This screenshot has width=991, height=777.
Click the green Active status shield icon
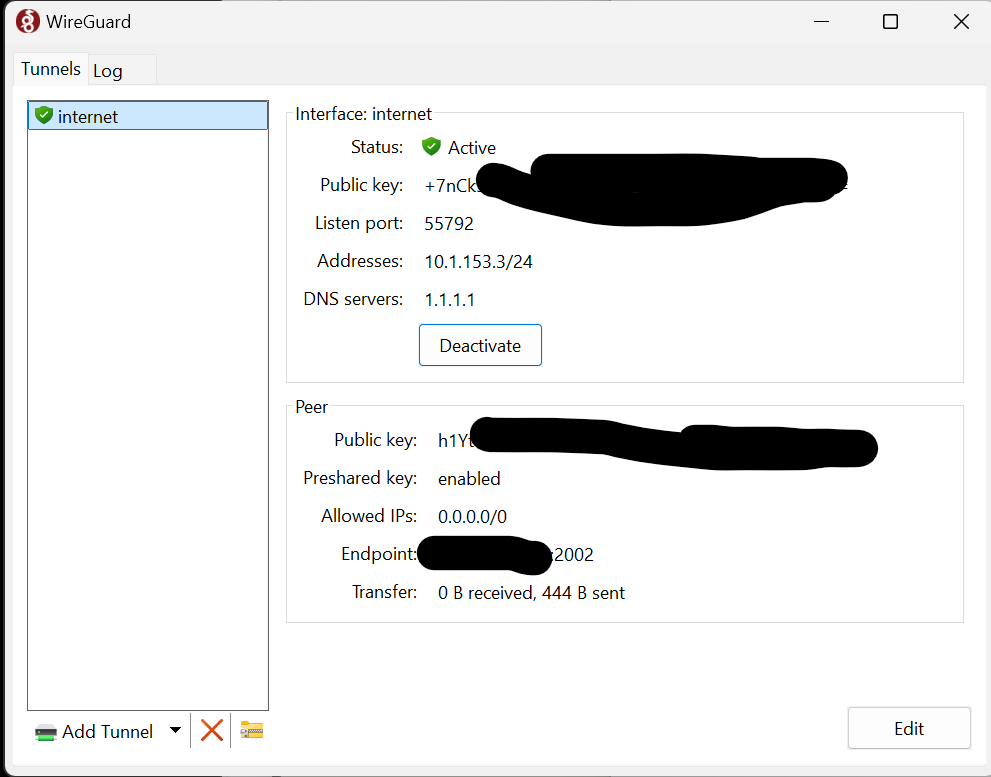[x=431, y=147]
